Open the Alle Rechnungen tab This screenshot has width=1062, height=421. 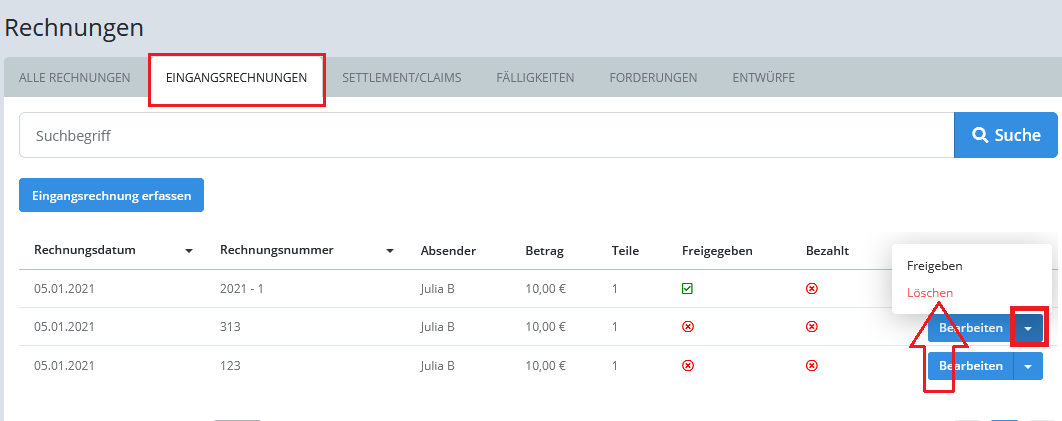(x=75, y=78)
